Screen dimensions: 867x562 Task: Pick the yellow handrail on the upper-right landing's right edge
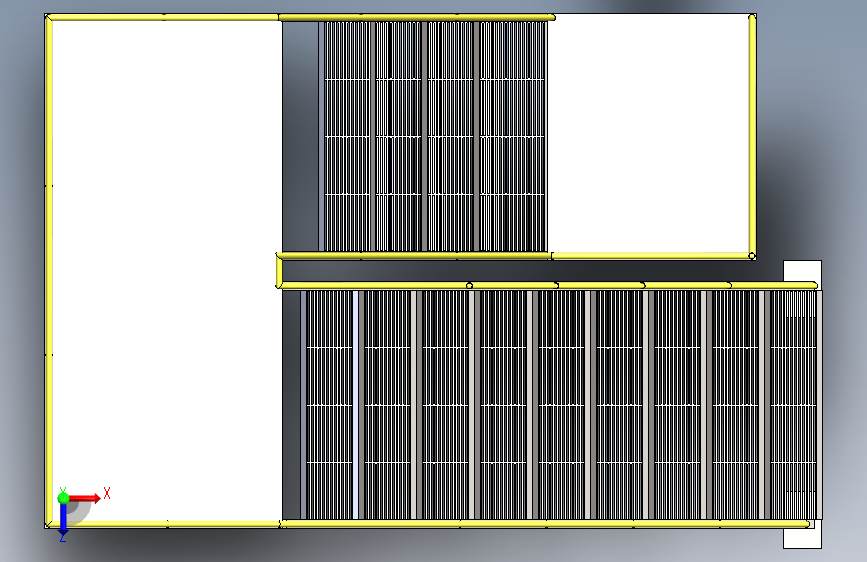(x=752, y=136)
